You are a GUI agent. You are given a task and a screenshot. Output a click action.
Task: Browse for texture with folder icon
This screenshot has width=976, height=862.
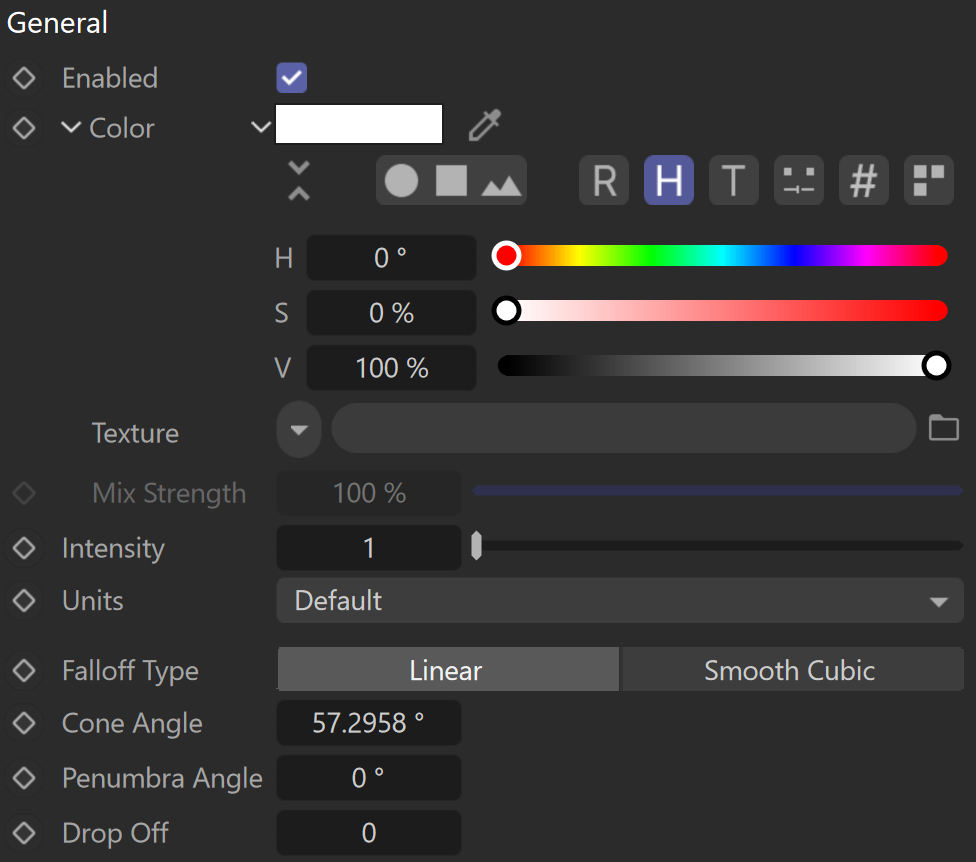pos(944,428)
